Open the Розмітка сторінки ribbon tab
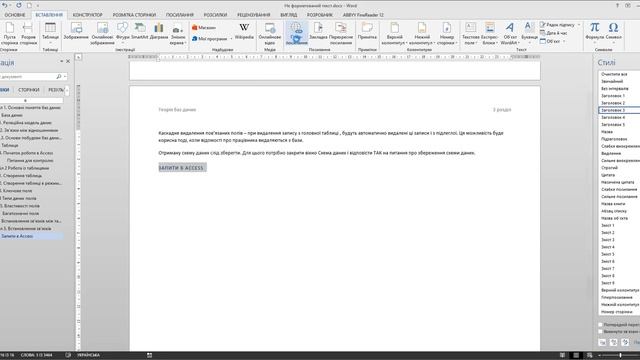 (x=134, y=15)
